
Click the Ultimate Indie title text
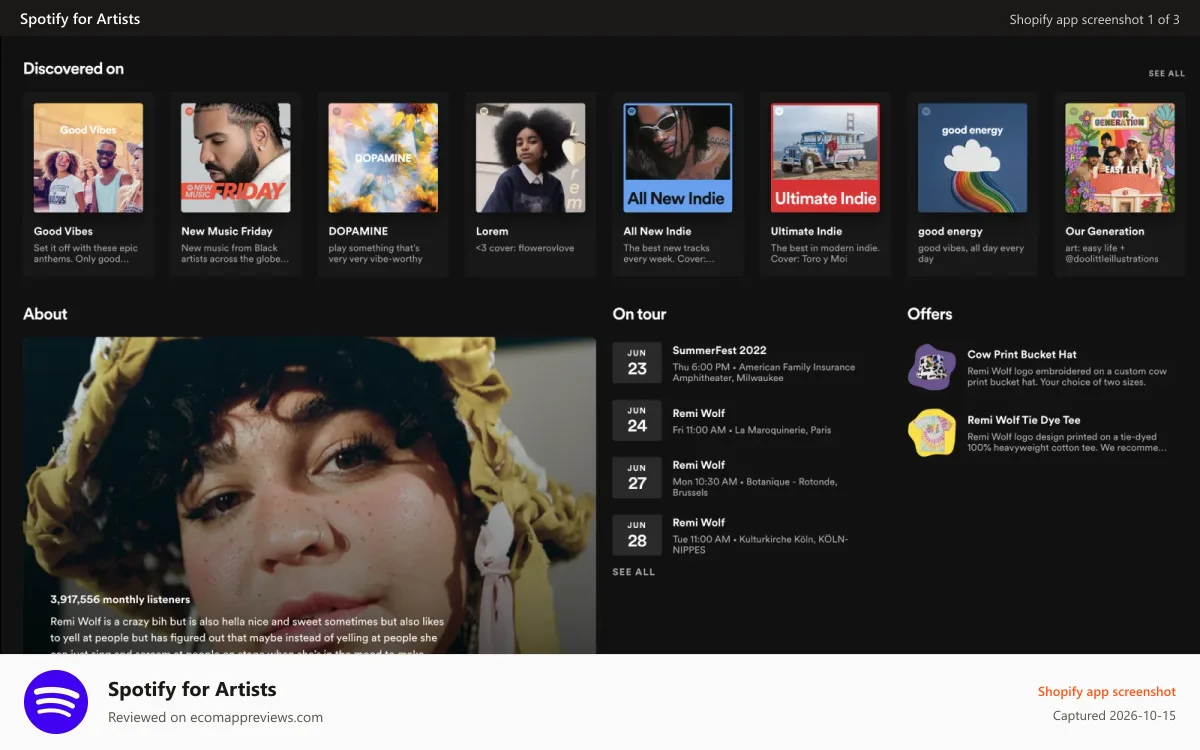click(x=807, y=231)
